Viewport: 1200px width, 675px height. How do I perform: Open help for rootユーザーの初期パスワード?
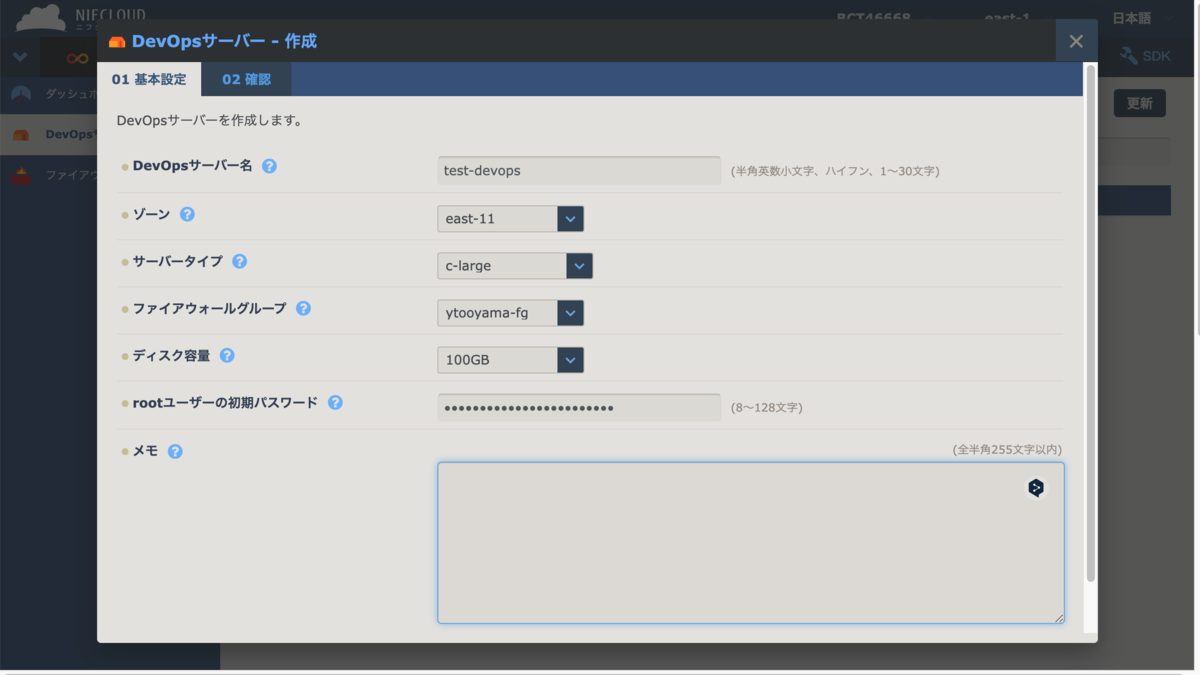point(335,402)
